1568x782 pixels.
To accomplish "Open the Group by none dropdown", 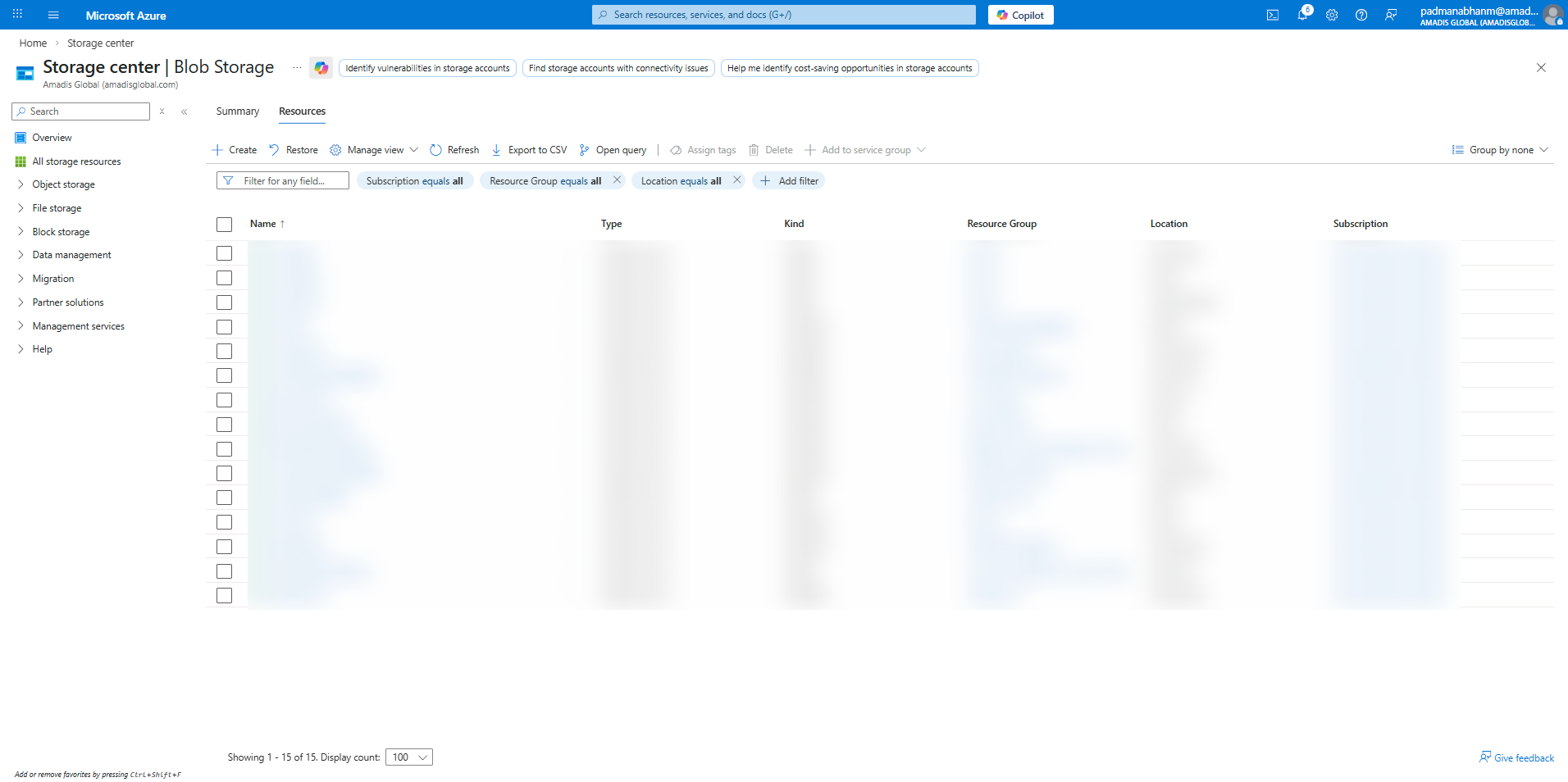I will point(1500,150).
